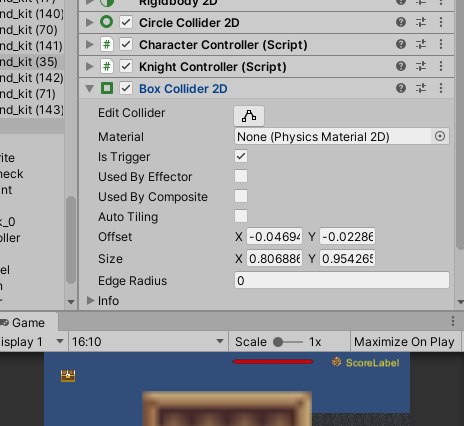The width and height of the screenshot is (464, 426).
Task: Expand the Character Controller script component
Action: point(89,44)
